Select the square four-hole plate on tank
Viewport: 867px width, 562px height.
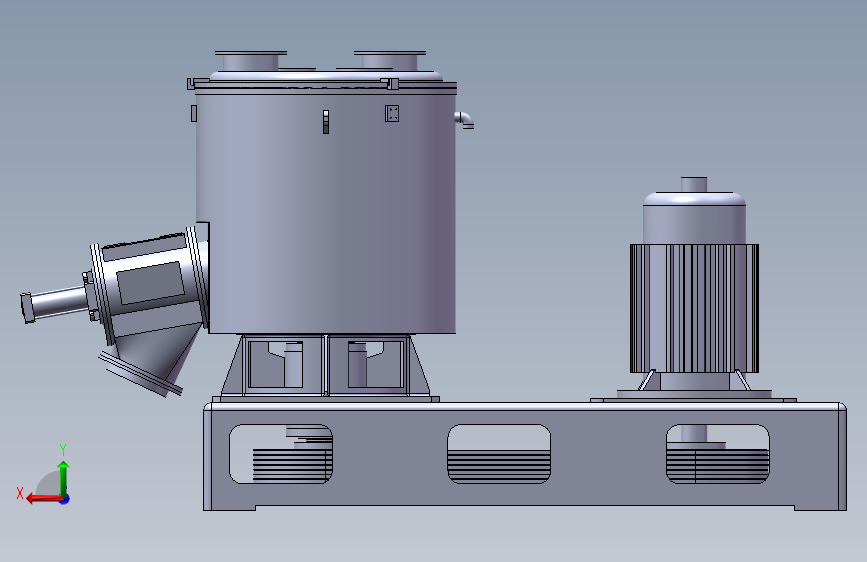point(392,113)
